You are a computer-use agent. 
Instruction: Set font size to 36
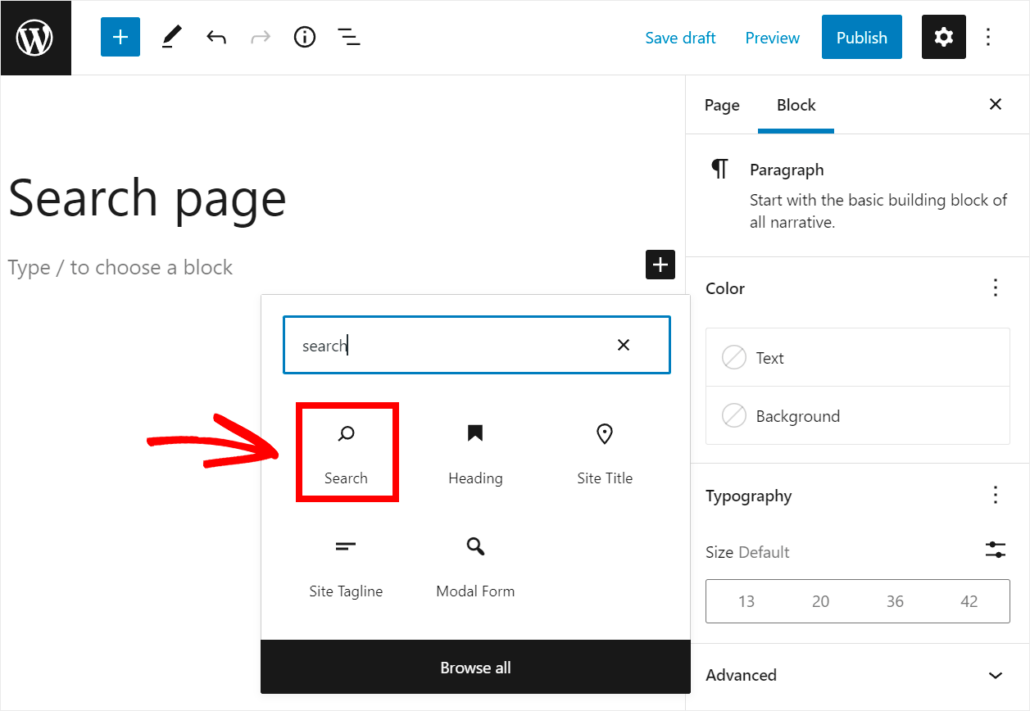pyautogui.click(x=894, y=601)
